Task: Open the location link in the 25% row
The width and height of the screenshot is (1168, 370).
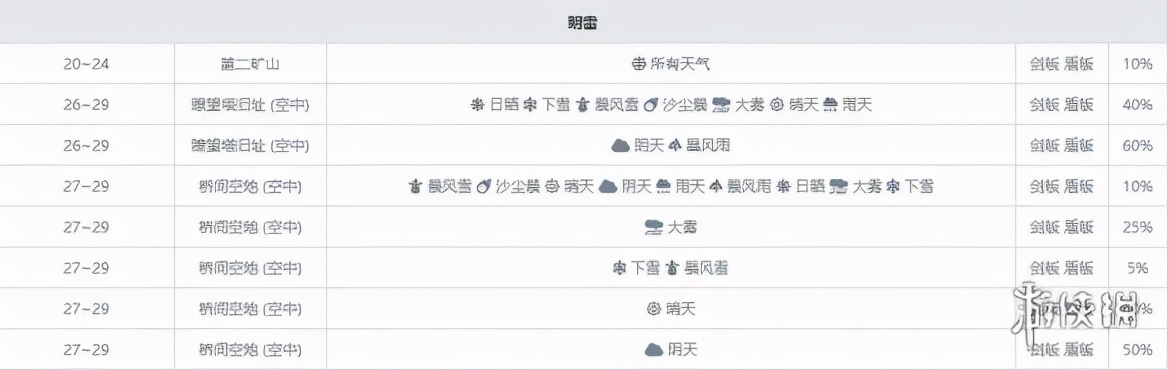Action: (250, 227)
